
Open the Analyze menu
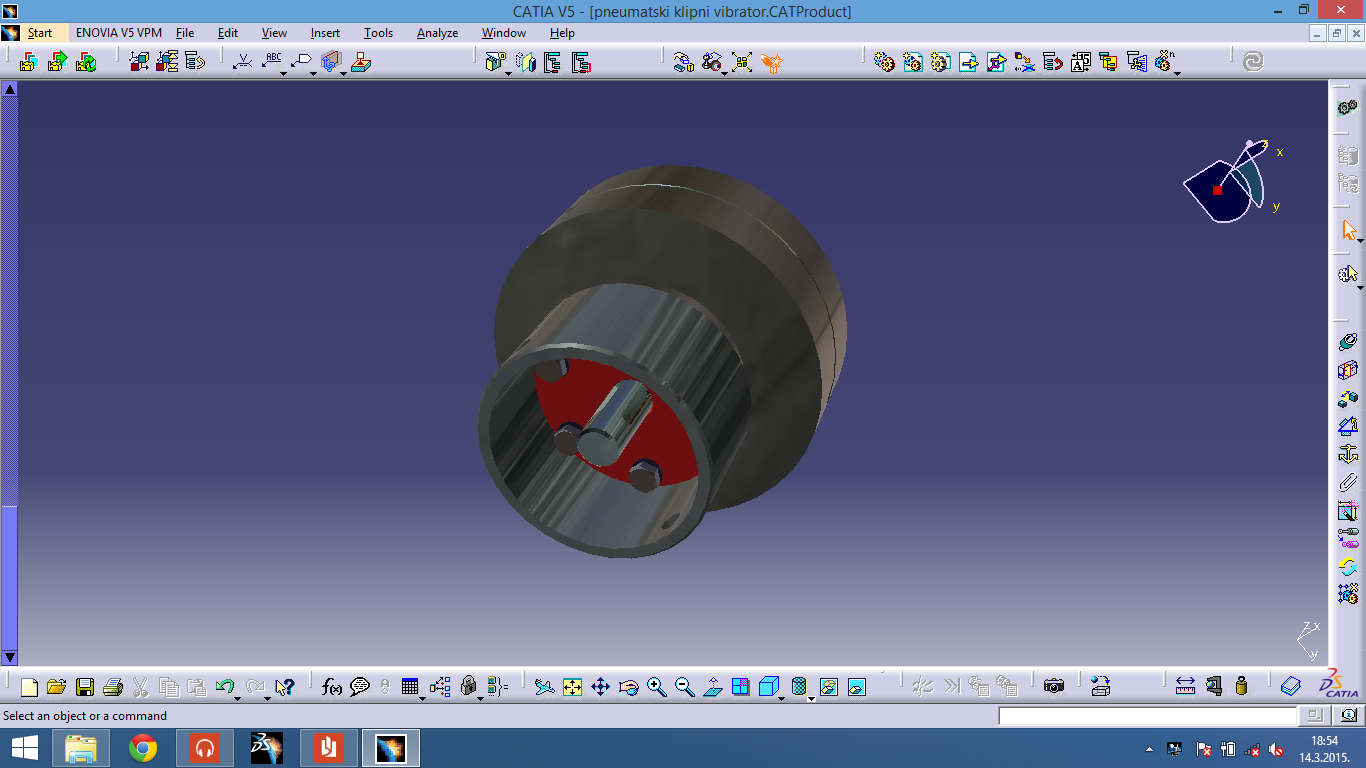tap(437, 33)
